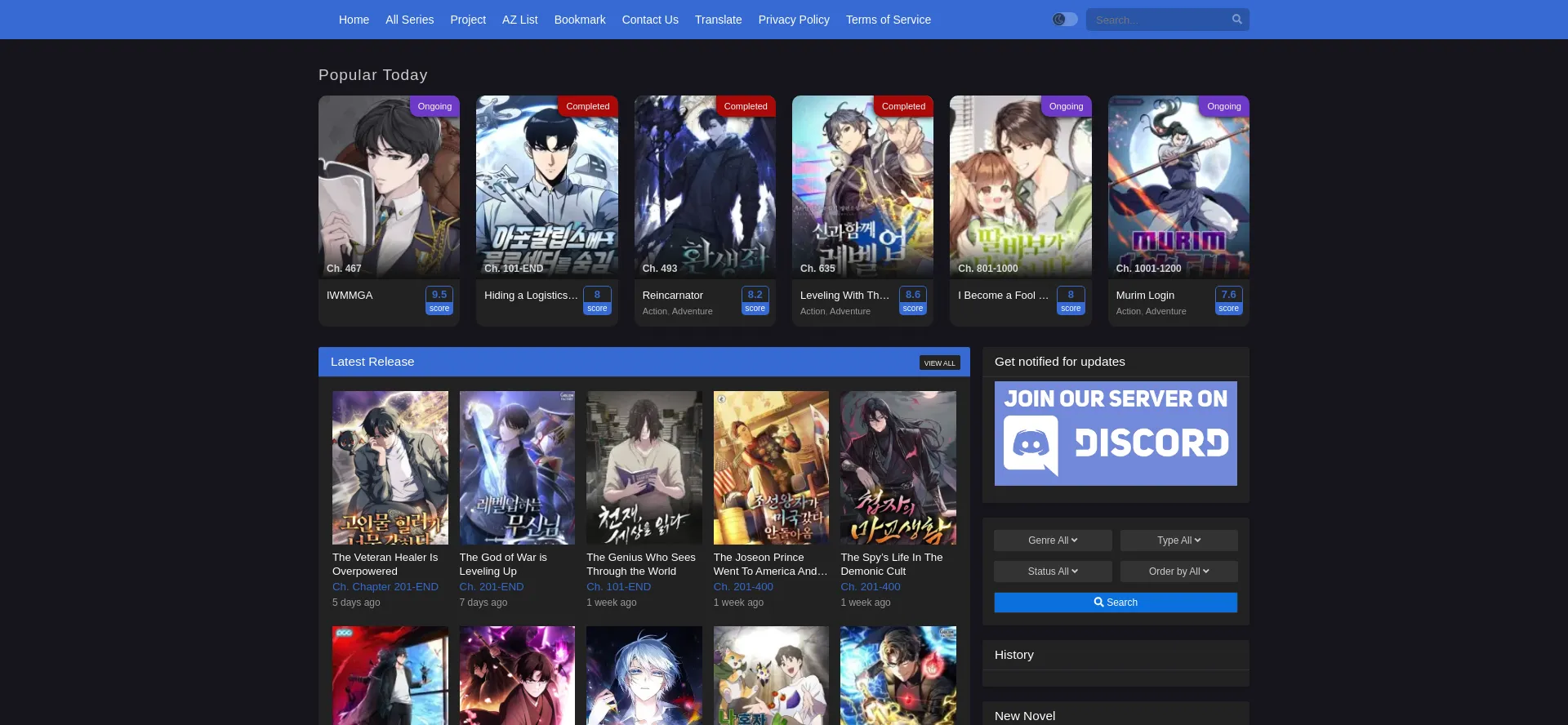Expand the Genre All dropdown
Image resolution: width=1568 pixels, height=725 pixels.
(1052, 540)
